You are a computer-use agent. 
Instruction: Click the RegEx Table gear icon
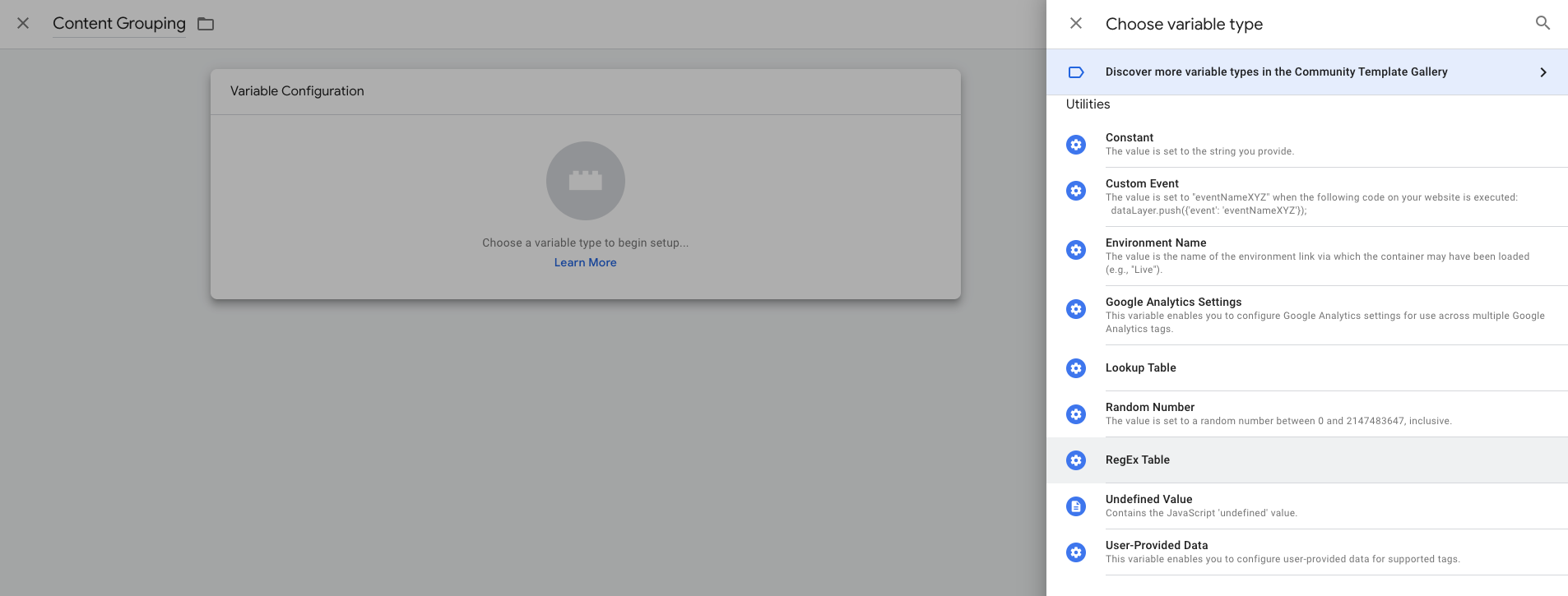coord(1076,460)
